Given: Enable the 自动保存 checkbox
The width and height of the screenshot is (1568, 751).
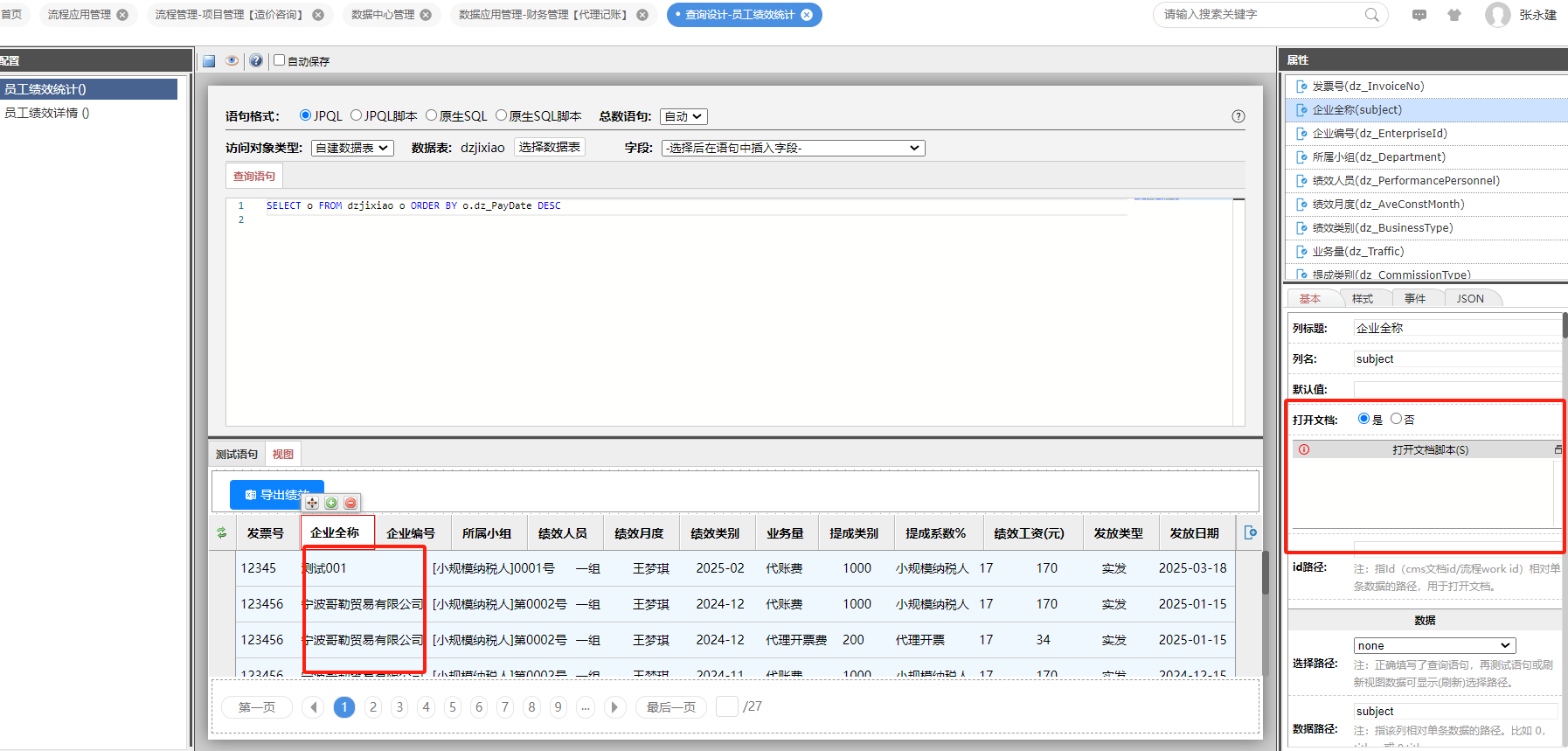Looking at the screenshot, I should (x=280, y=60).
